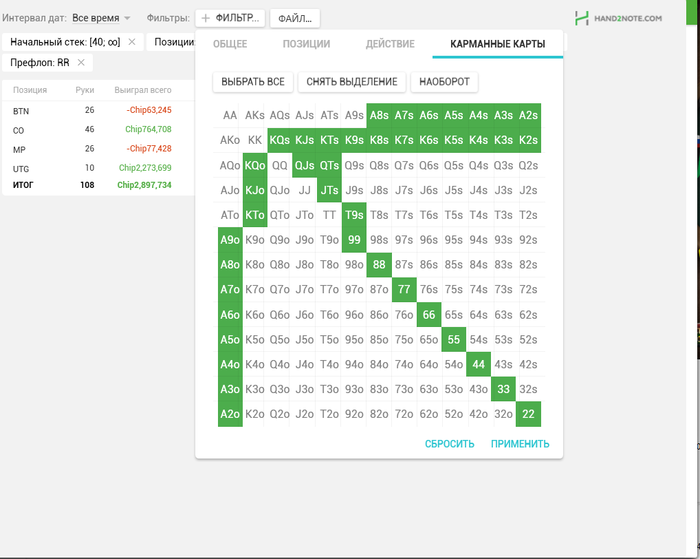Viewport: 700px width, 559px height.
Task: Sort by the Руки column header
Action: (x=85, y=90)
